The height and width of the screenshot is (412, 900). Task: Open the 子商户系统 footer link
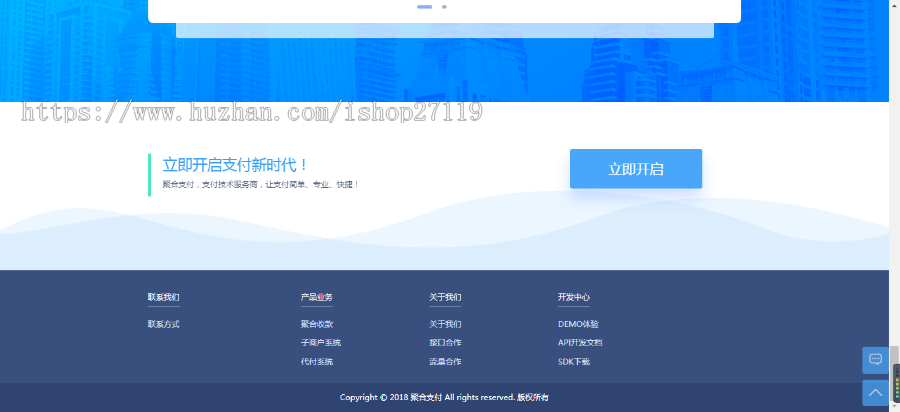click(x=321, y=343)
